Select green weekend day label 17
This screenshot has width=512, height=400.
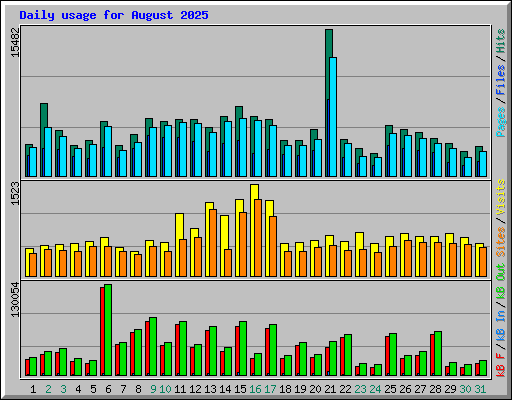pyautogui.click(x=270, y=389)
